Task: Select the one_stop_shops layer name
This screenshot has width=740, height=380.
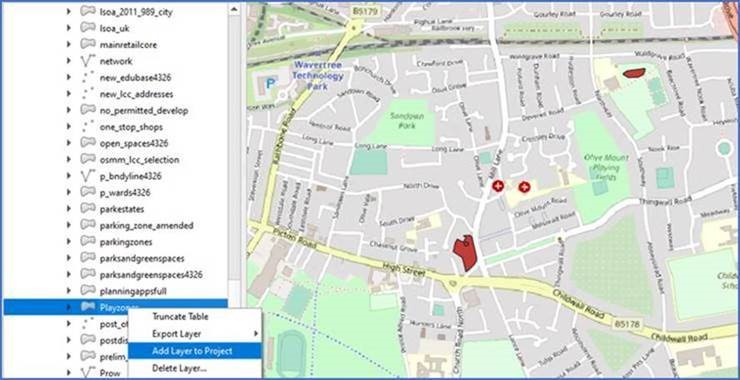Action: pos(131,127)
